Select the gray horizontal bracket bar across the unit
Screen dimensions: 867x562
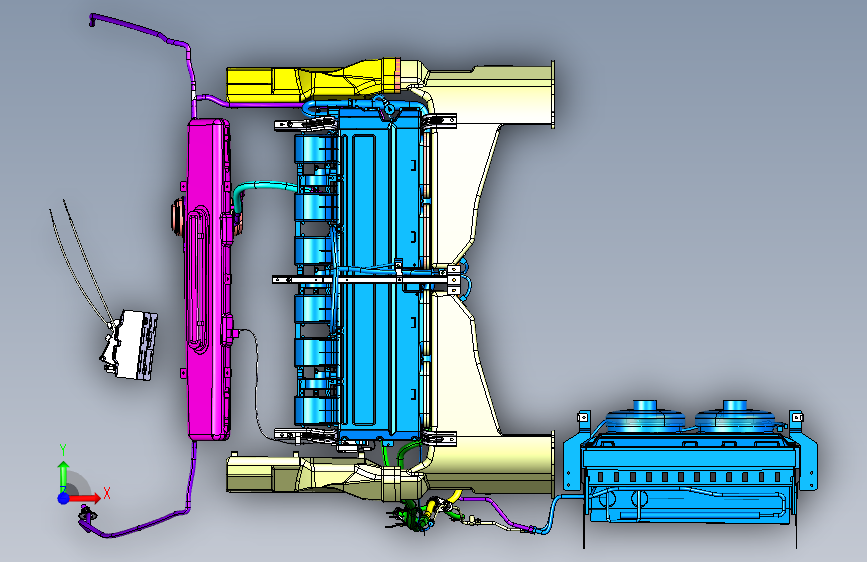pos(365,280)
